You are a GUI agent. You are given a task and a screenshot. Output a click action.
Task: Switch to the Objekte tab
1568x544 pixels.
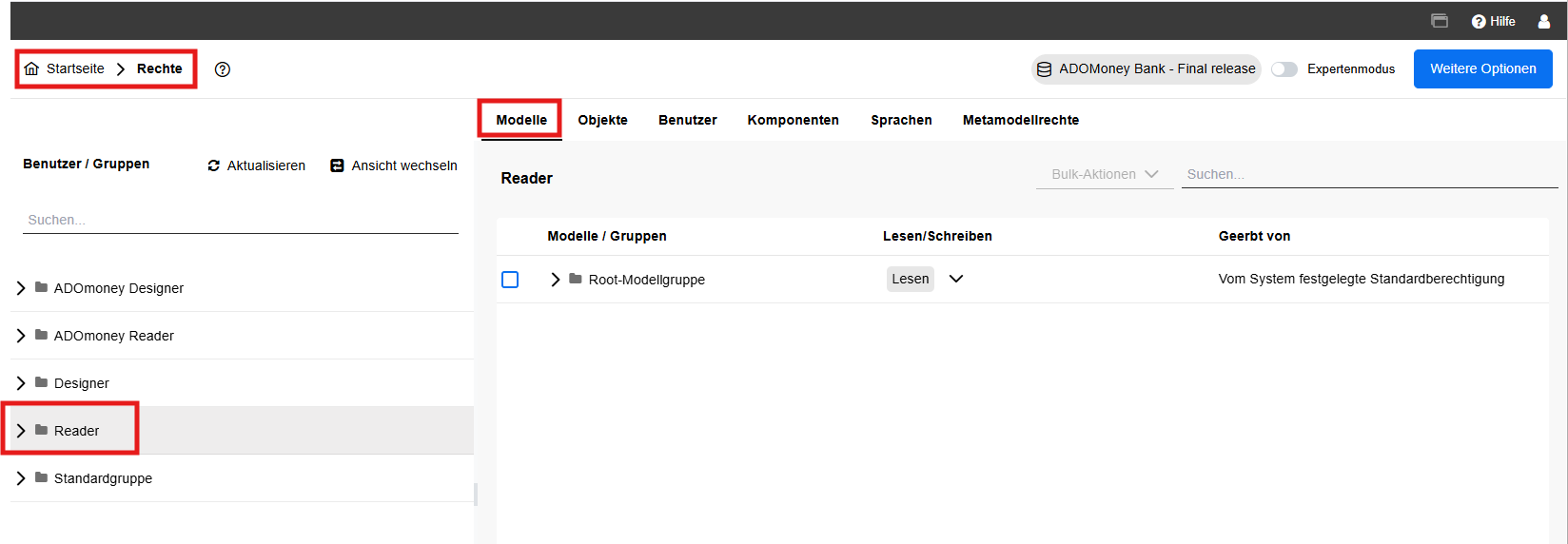point(602,120)
